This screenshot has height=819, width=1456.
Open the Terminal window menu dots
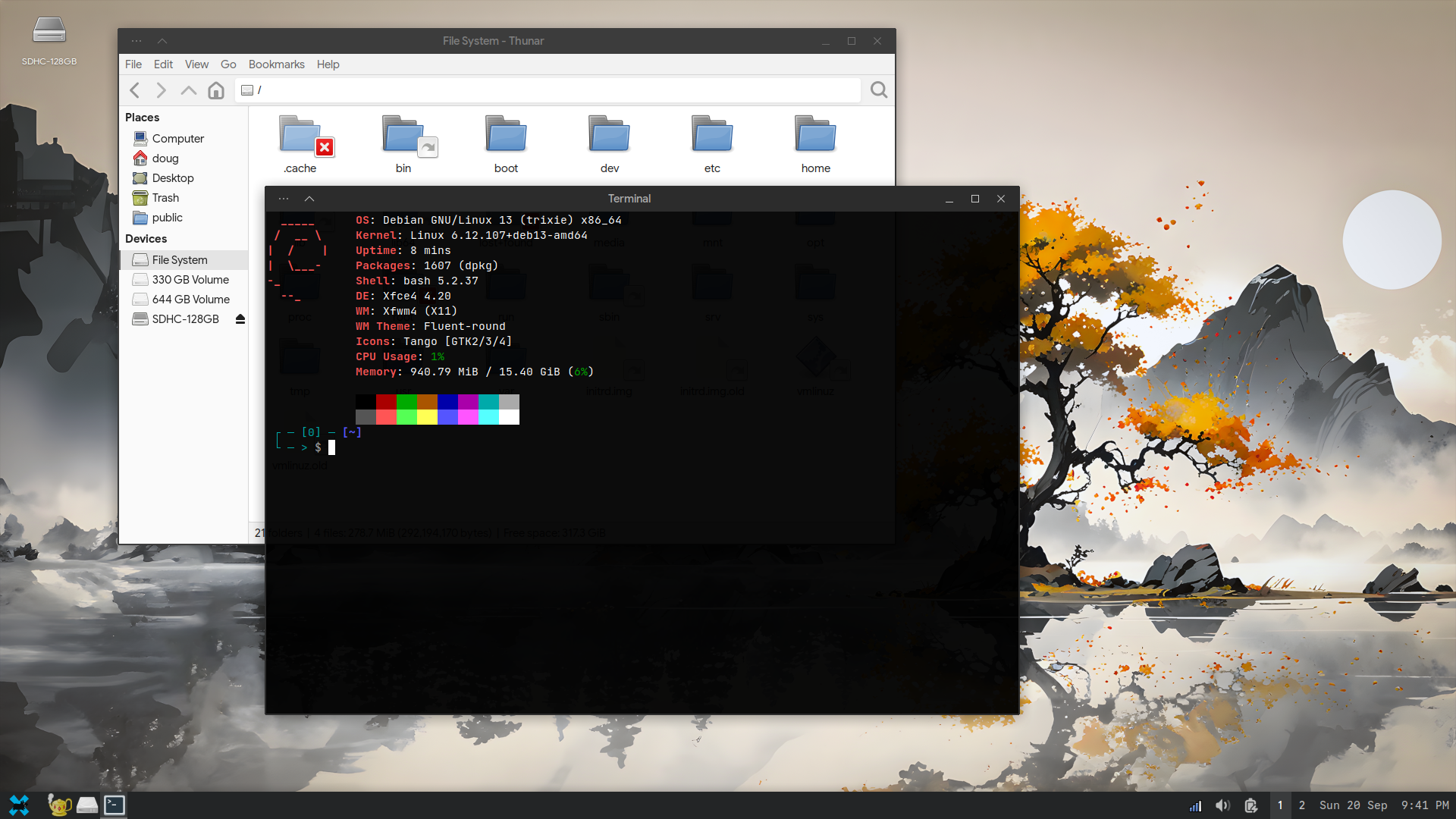click(x=284, y=199)
